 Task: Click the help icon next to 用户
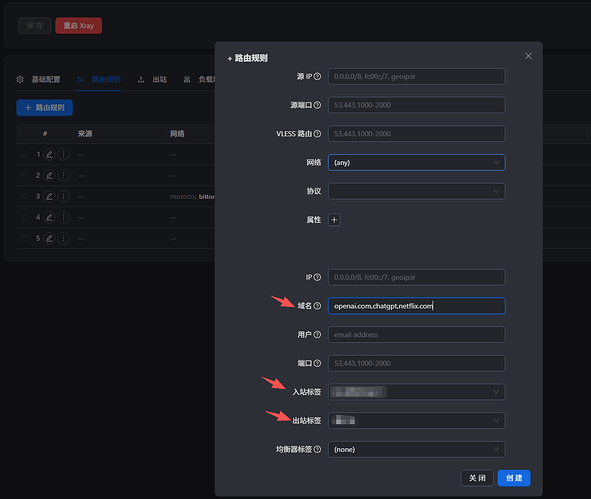(317, 335)
